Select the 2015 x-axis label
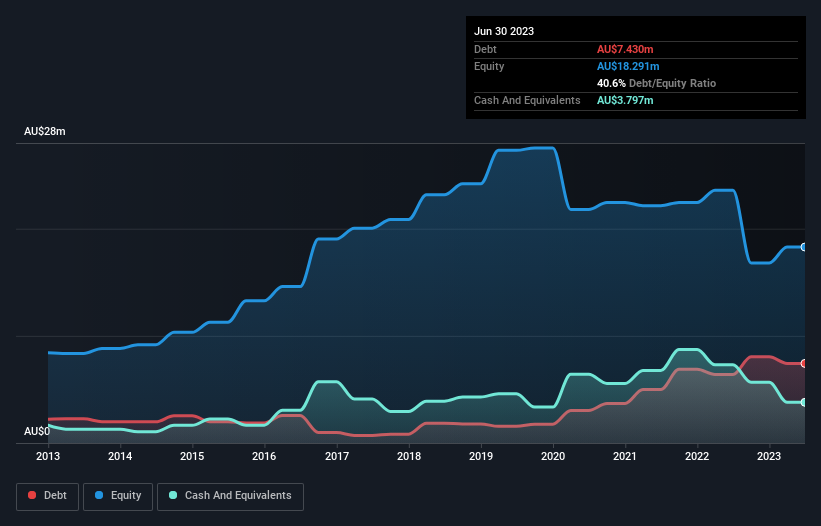Screen dimensions: 821x526 tap(192, 457)
